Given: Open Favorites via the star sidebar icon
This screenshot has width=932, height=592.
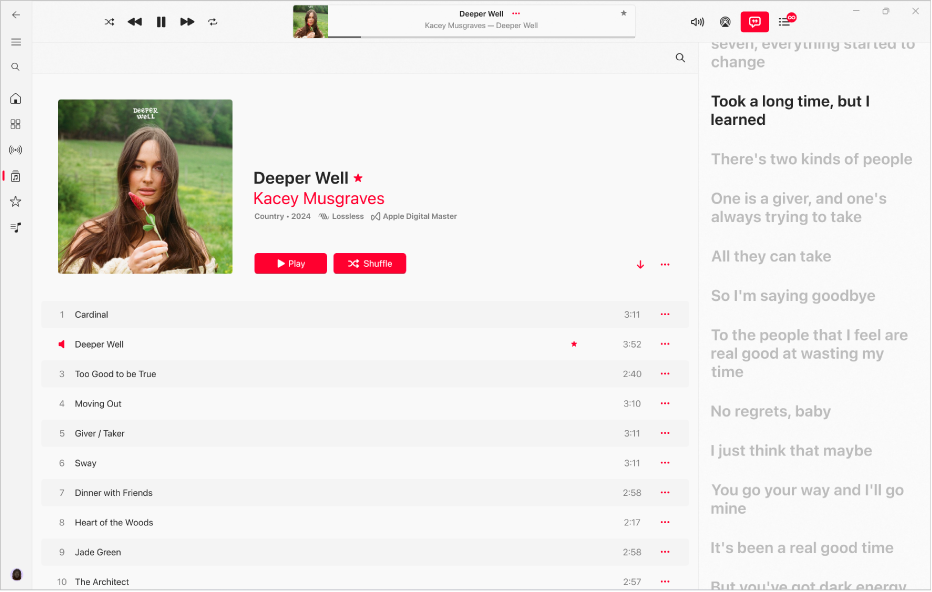Looking at the screenshot, I should click(15, 201).
